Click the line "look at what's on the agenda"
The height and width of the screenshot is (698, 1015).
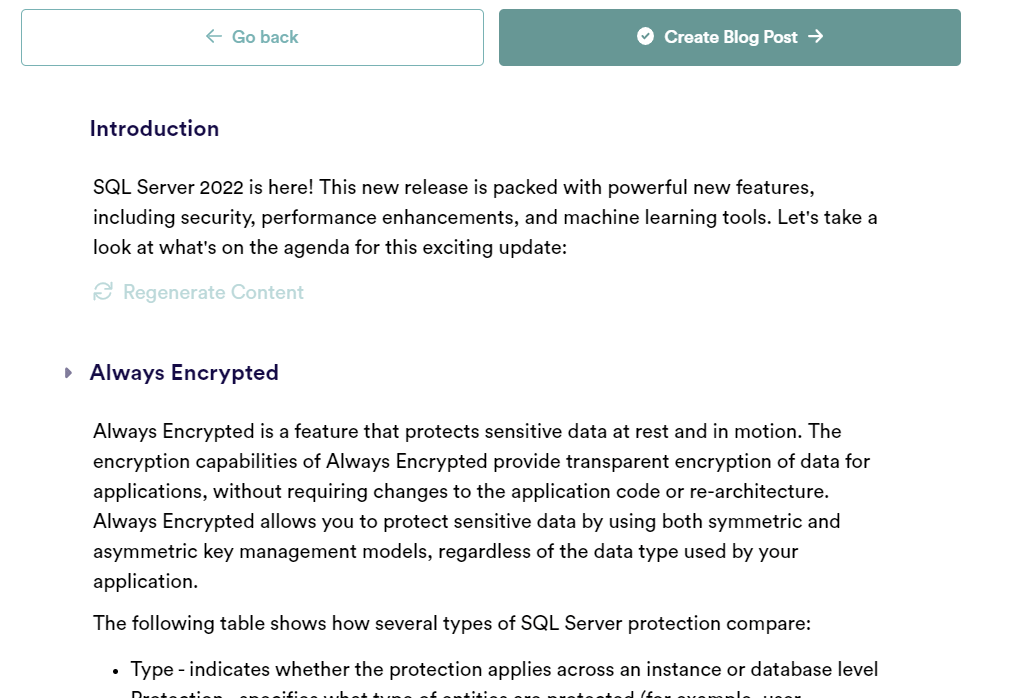click(330, 247)
